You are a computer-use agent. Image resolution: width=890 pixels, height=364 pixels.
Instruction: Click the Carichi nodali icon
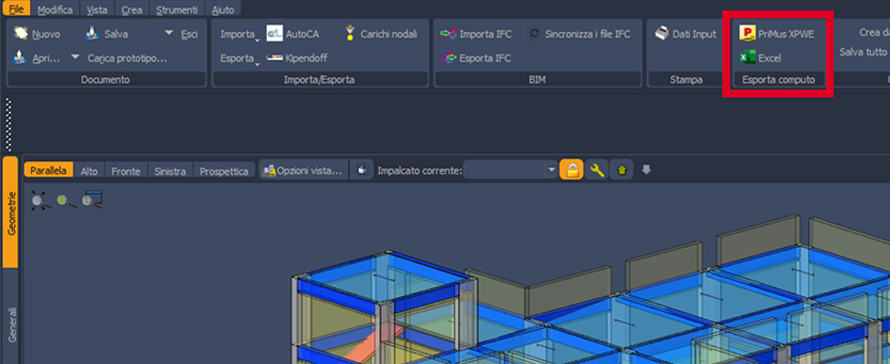350,34
